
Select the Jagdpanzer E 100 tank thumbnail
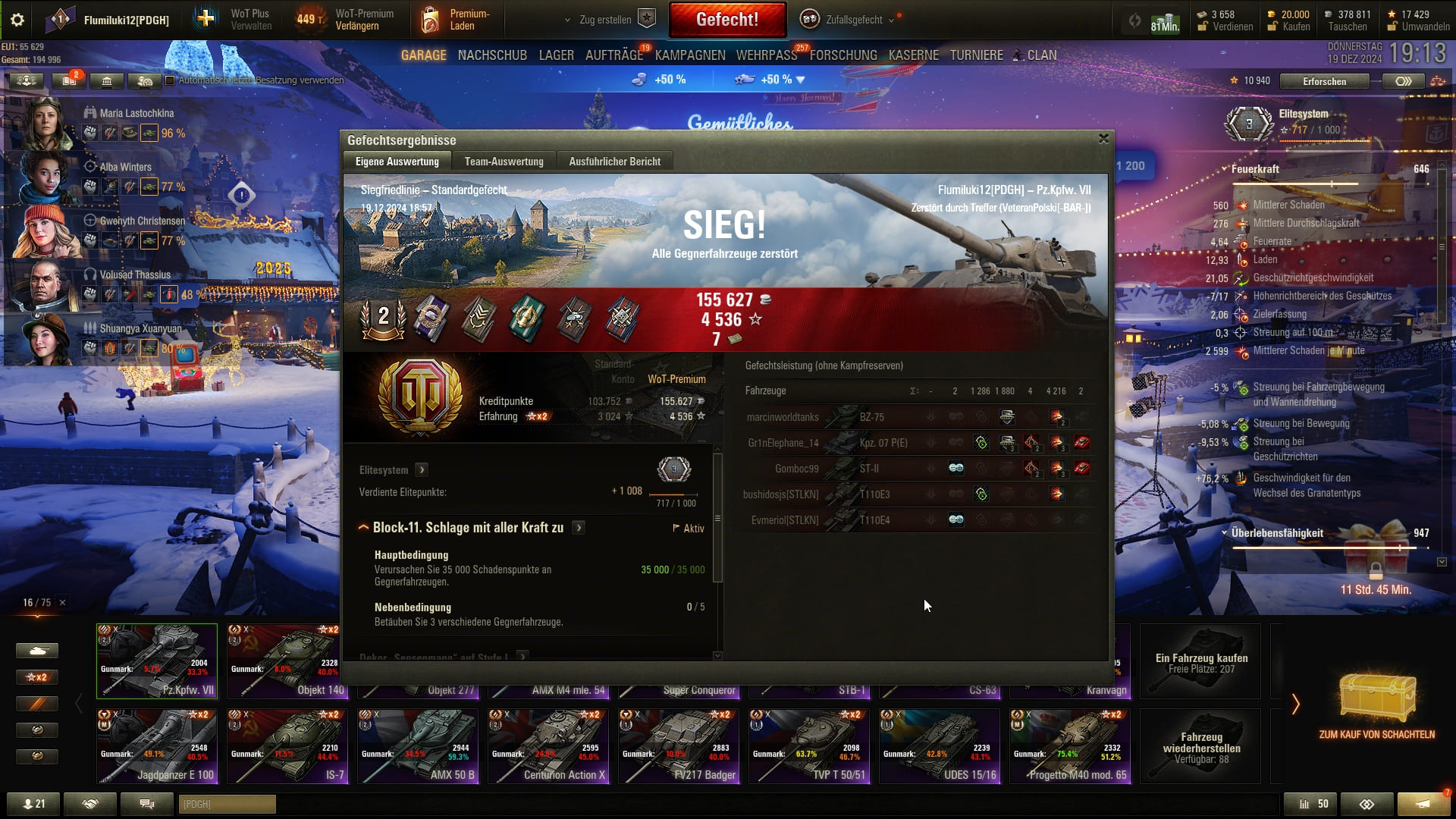(x=157, y=746)
